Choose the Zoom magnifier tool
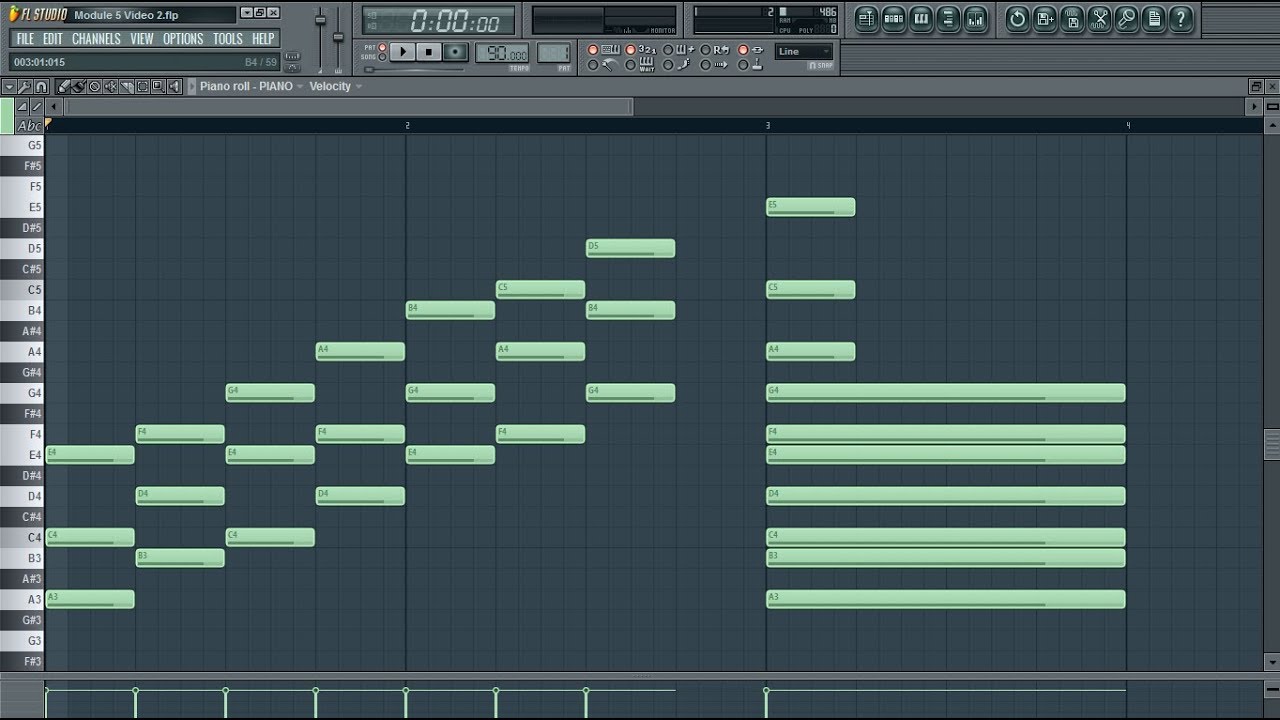 click(160, 87)
